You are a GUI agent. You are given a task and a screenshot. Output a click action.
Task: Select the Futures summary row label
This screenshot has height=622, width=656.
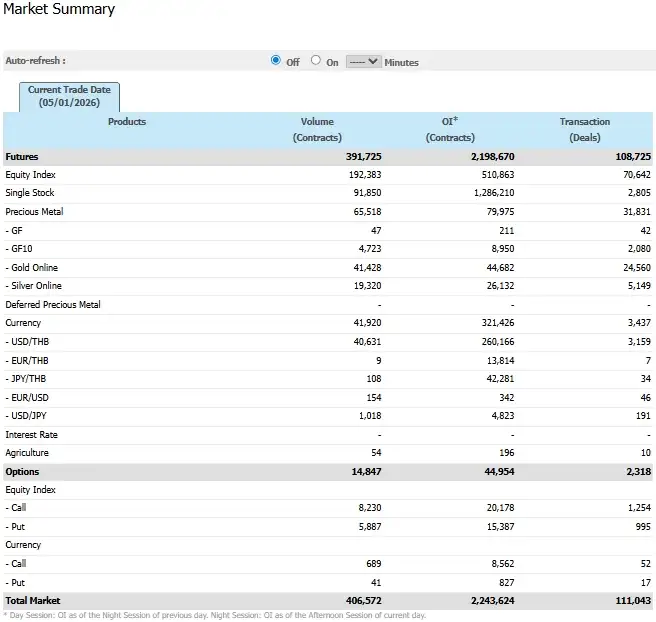pos(22,157)
